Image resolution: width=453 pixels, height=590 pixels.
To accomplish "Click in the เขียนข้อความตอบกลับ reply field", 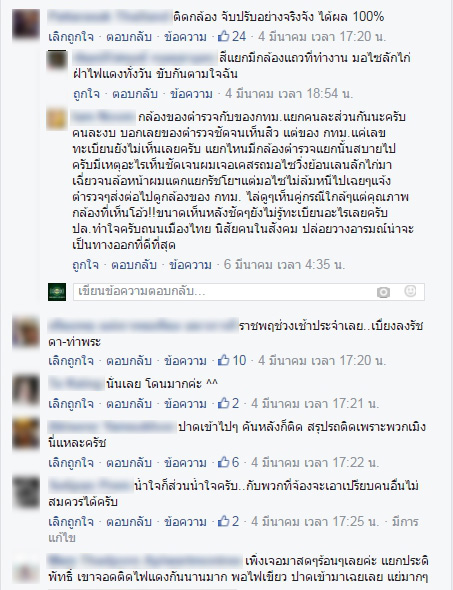I will click(x=249, y=292).
